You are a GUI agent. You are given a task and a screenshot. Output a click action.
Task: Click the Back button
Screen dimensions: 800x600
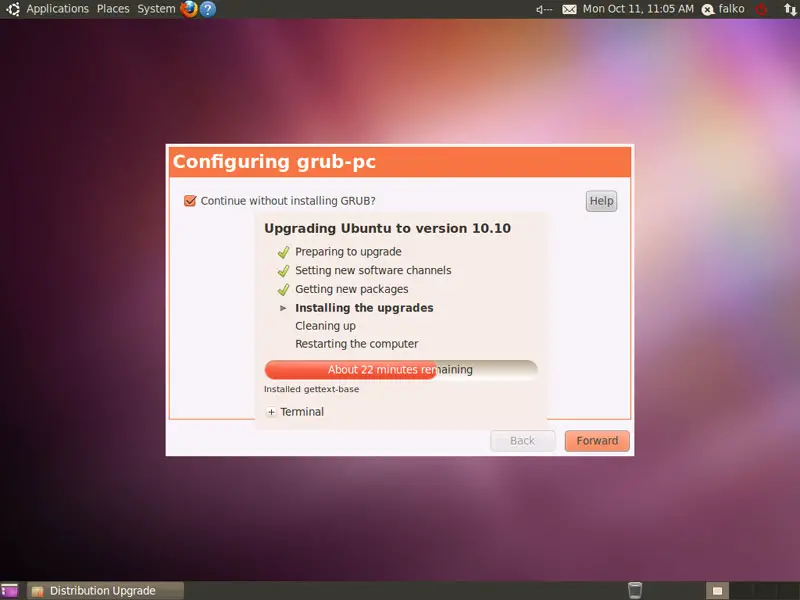pos(522,441)
